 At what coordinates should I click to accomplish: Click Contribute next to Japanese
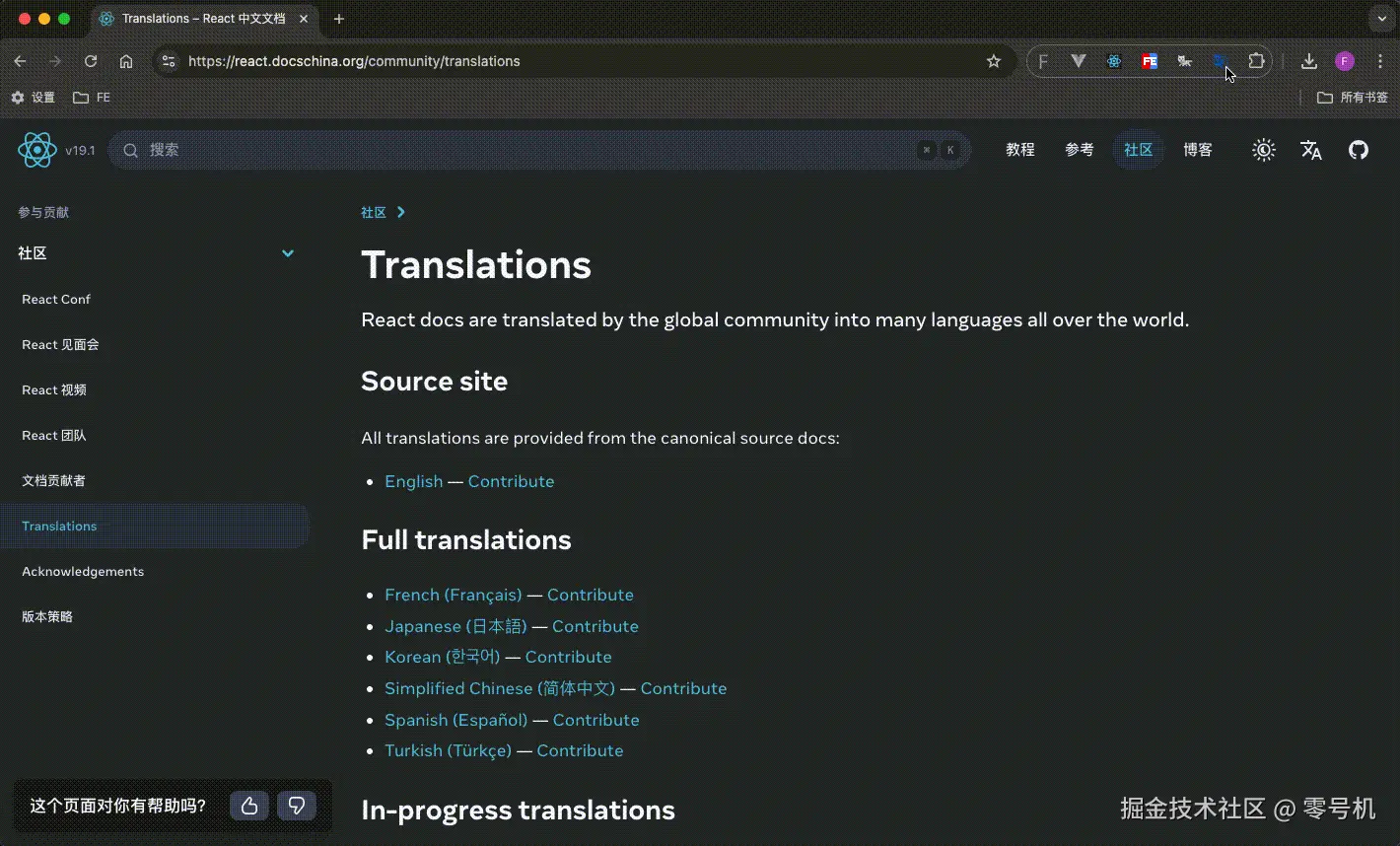tap(595, 626)
